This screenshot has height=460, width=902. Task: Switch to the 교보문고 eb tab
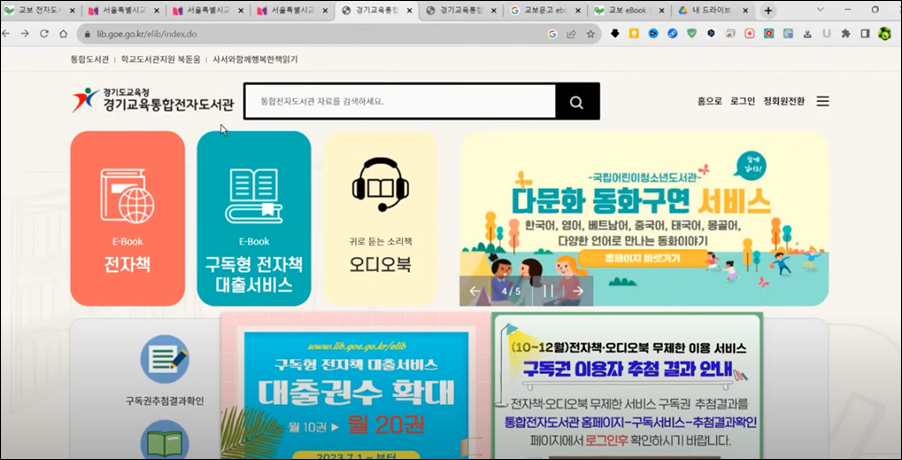pos(547,10)
